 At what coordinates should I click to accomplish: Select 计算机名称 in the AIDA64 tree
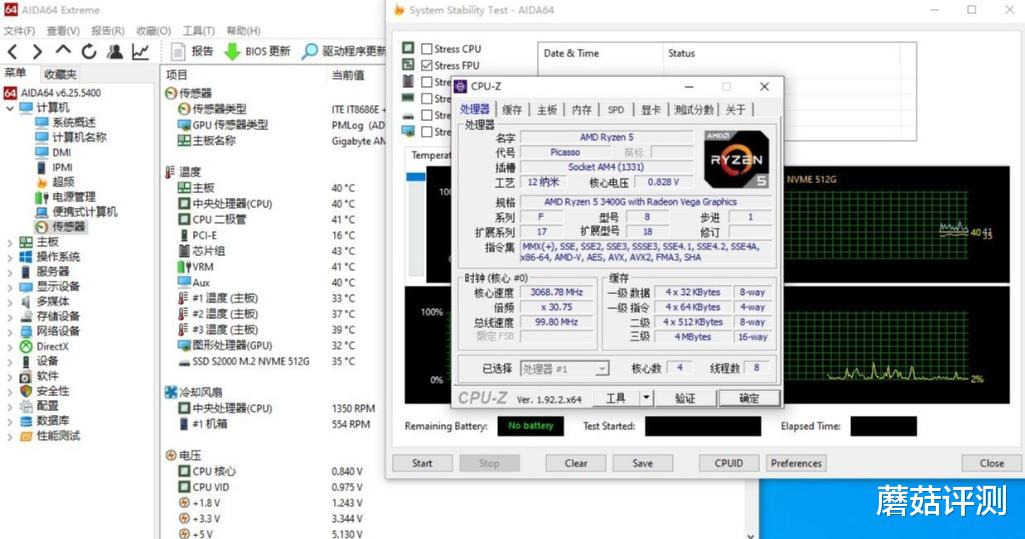pyautogui.click(x=79, y=137)
